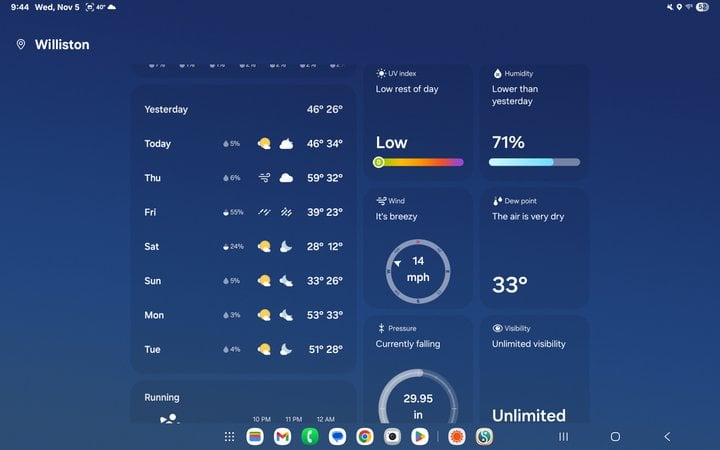This screenshot has height=450, width=720.
Task: Select the Today forecast row
Action: pyautogui.click(x=243, y=144)
